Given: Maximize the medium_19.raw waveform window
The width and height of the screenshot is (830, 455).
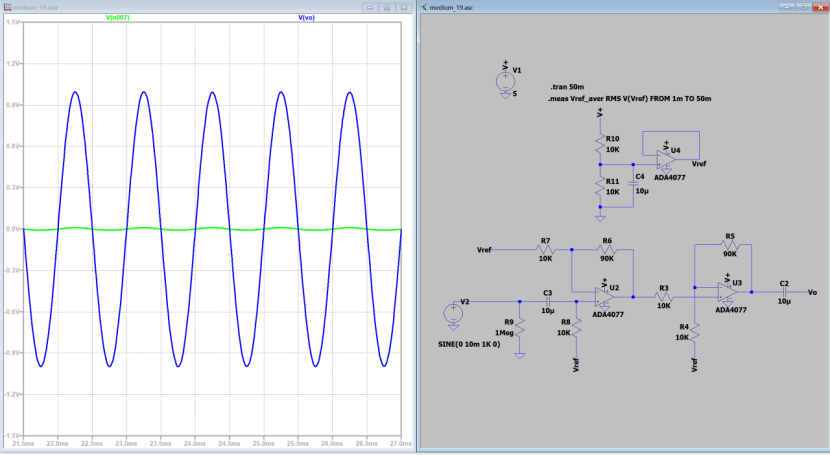Looking at the screenshot, I should pos(387,6).
